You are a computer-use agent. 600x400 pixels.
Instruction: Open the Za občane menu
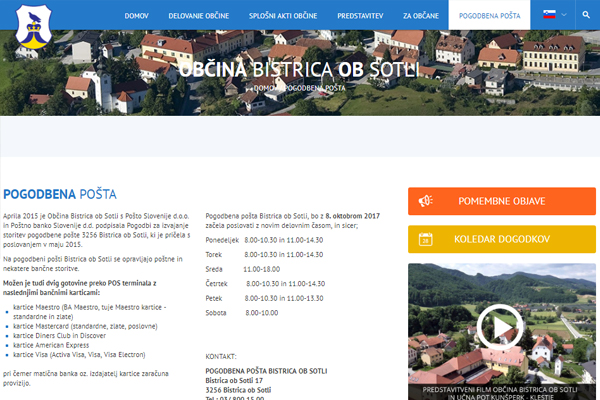pyautogui.click(x=420, y=15)
